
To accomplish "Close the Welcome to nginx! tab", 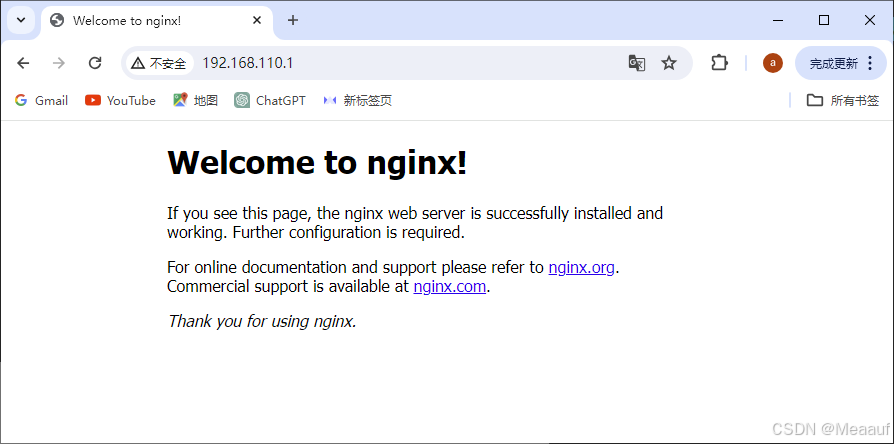I will pos(257,20).
